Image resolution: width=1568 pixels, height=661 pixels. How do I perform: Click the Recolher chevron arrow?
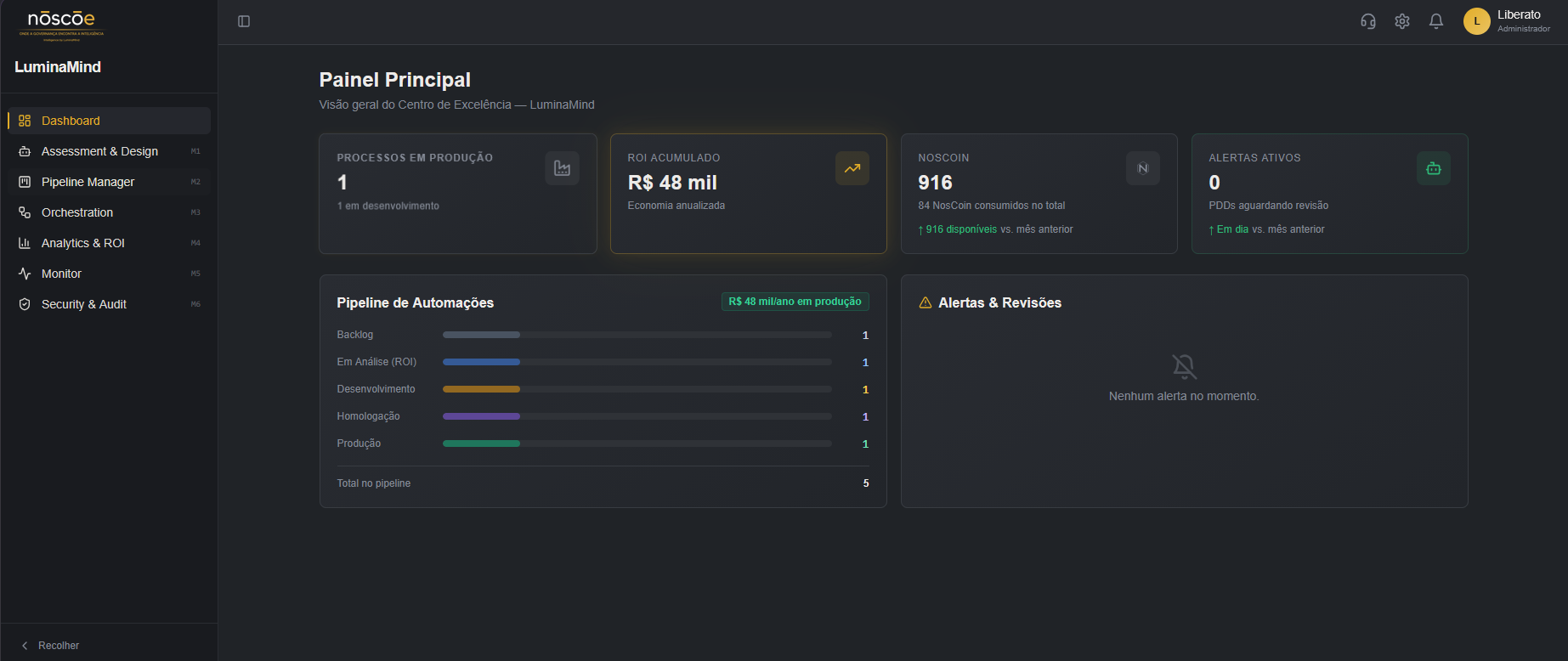click(25, 646)
